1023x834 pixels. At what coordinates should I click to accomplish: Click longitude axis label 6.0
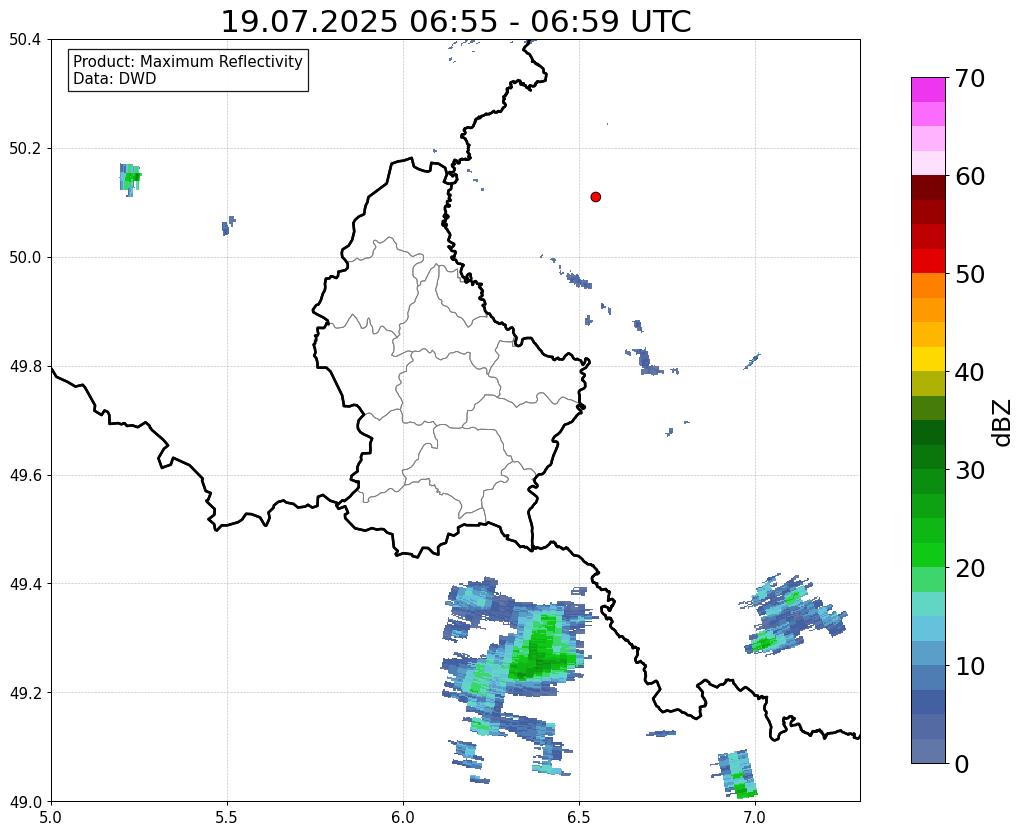[x=403, y=817]
